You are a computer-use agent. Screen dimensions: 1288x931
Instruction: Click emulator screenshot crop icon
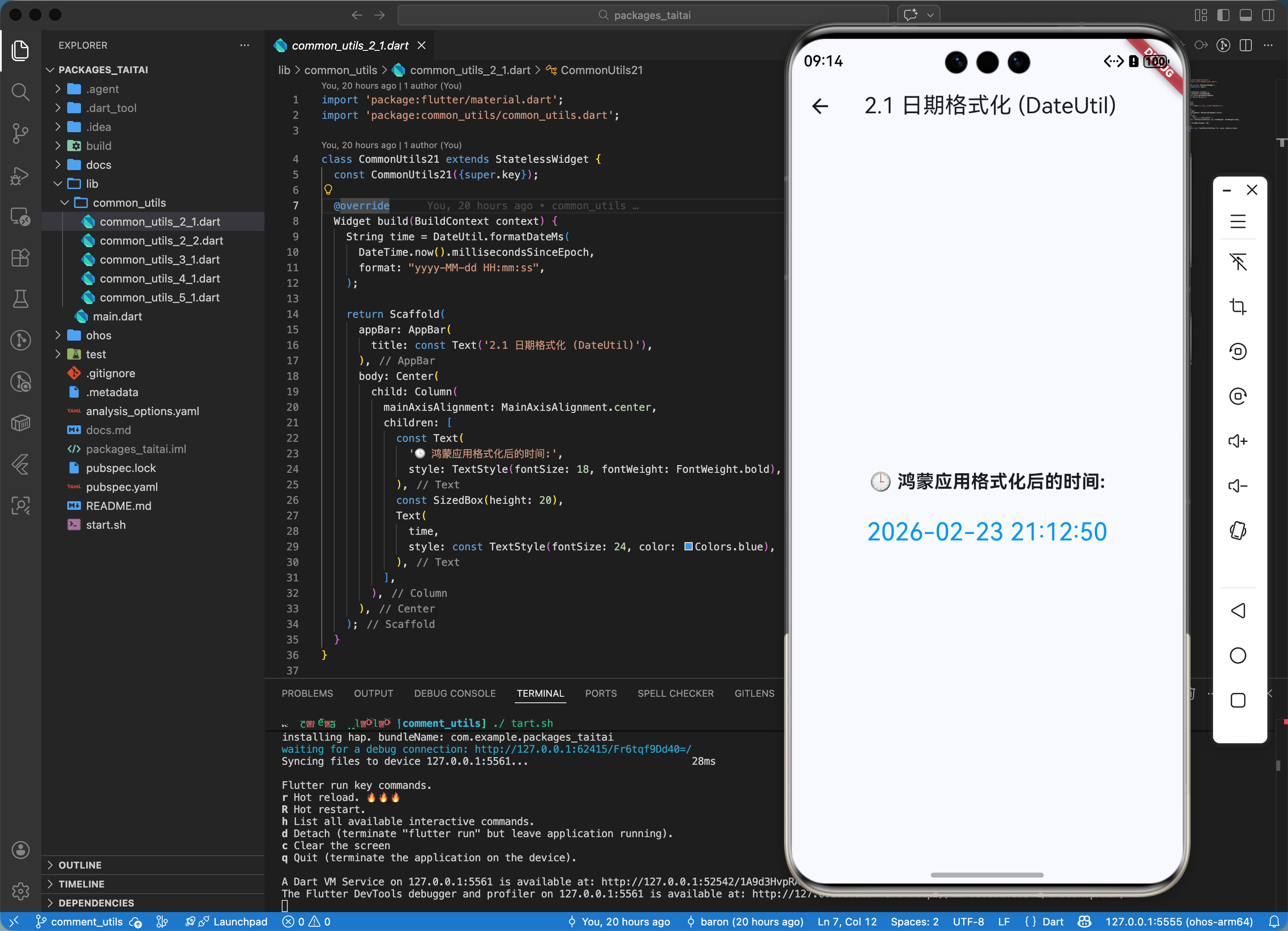click(1238, 307)
